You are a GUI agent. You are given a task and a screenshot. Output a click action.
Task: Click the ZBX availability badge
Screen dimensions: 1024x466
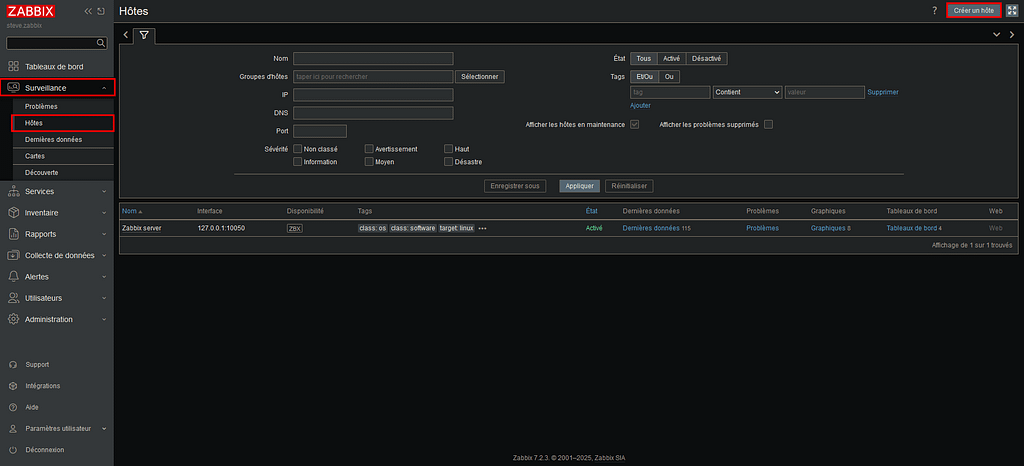294,228
